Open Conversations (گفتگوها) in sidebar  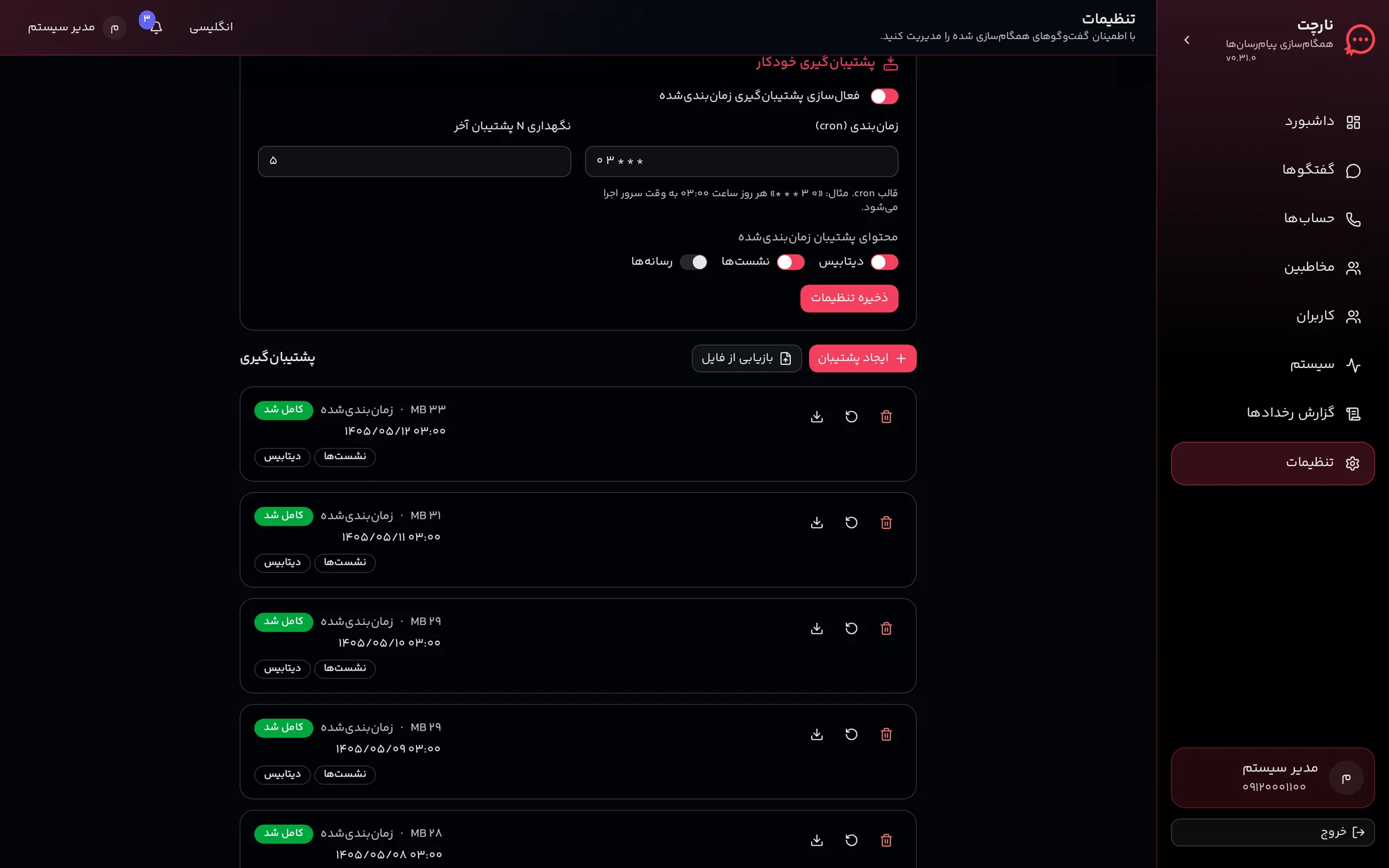1272,171
